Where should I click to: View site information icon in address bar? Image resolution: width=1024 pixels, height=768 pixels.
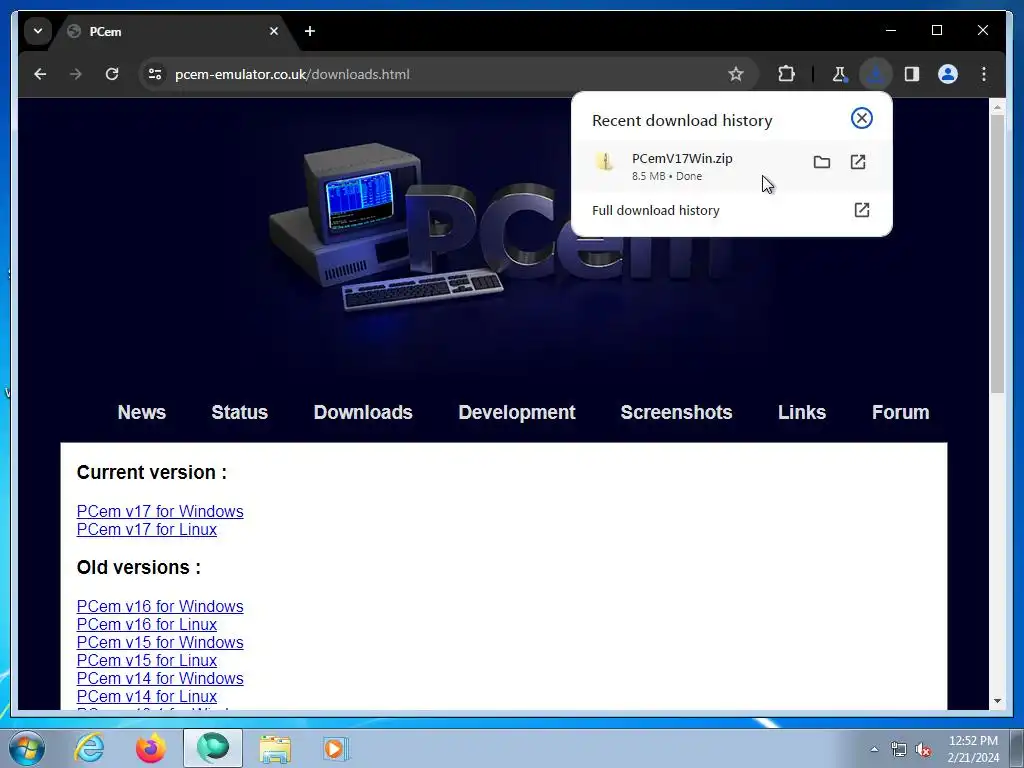(155, 74)
